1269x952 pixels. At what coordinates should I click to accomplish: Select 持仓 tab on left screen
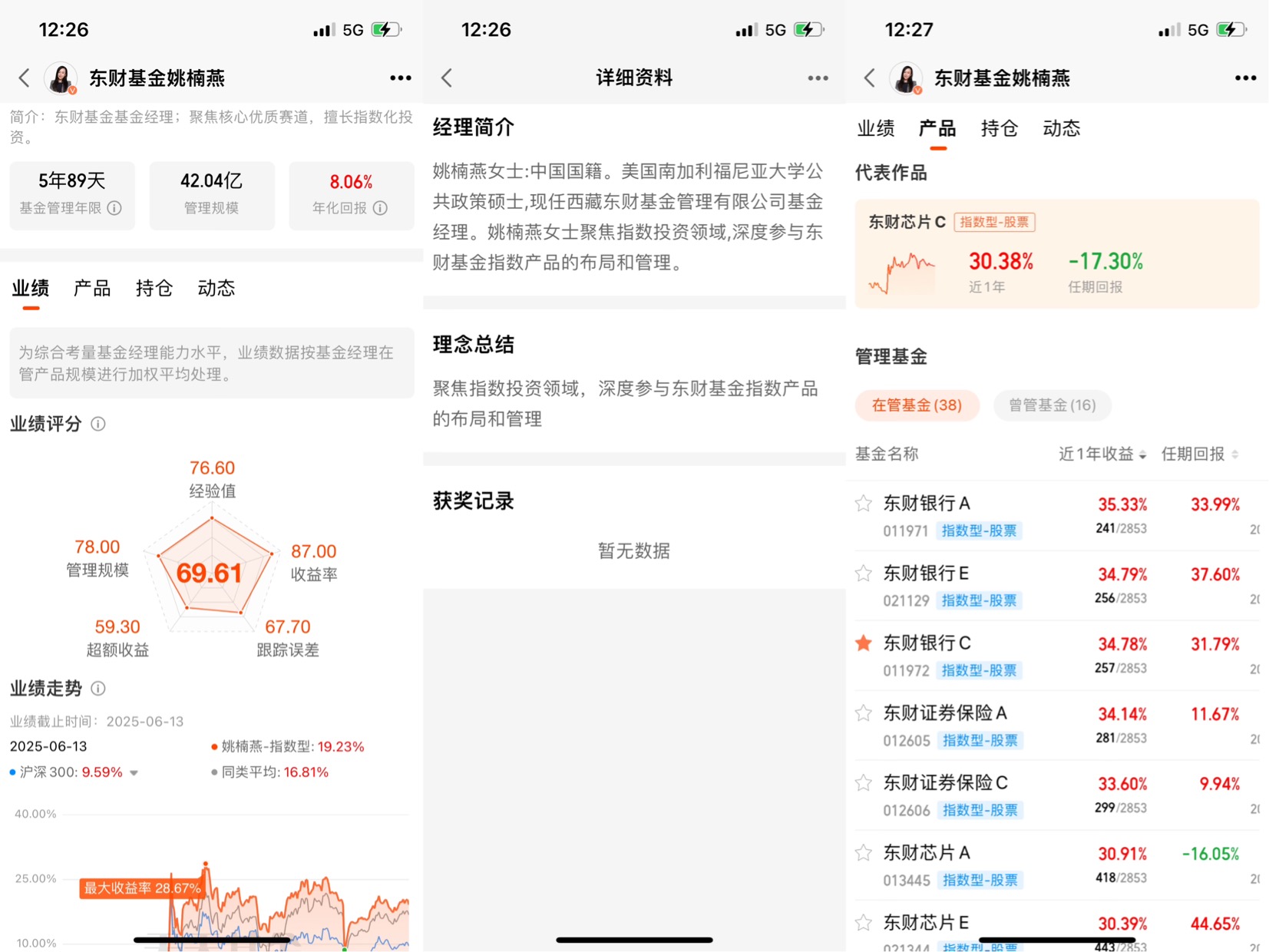tap(154, 288)
